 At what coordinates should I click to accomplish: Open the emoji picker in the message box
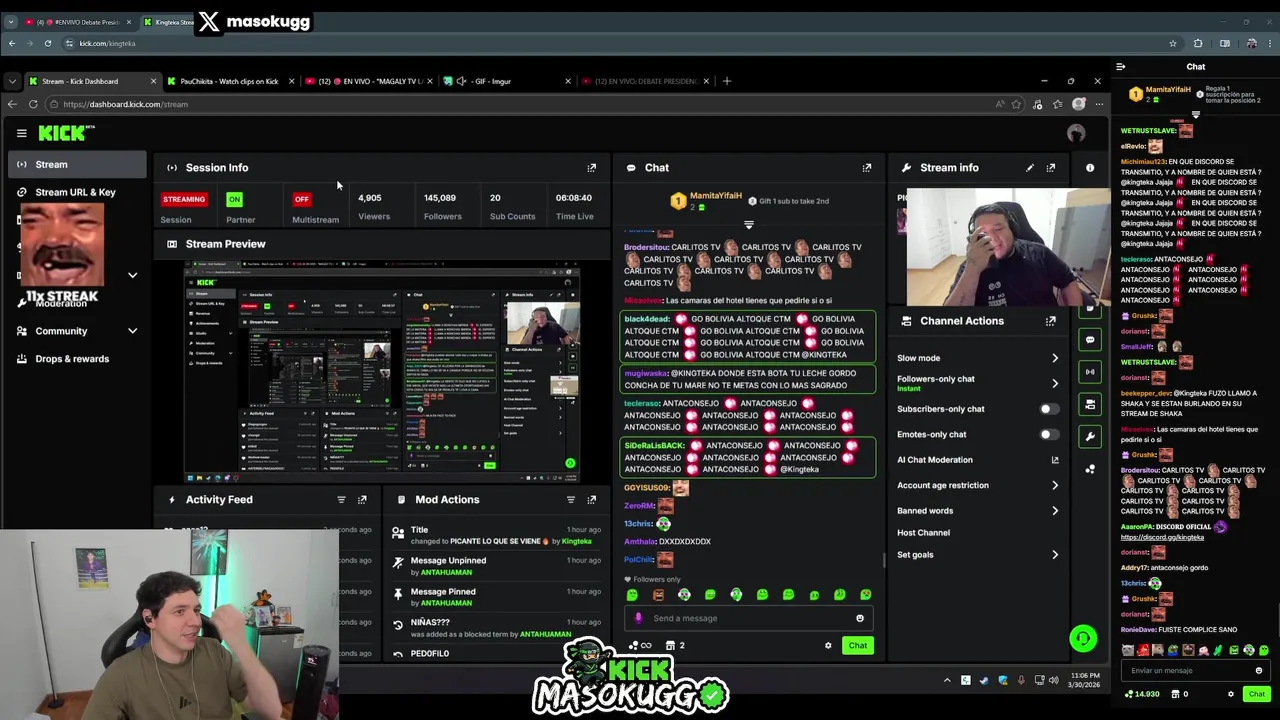[859, 618]
